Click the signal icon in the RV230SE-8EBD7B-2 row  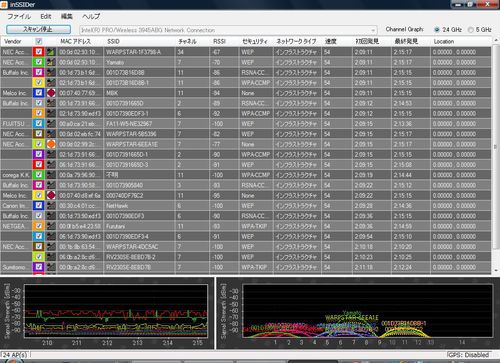[51, 257]
